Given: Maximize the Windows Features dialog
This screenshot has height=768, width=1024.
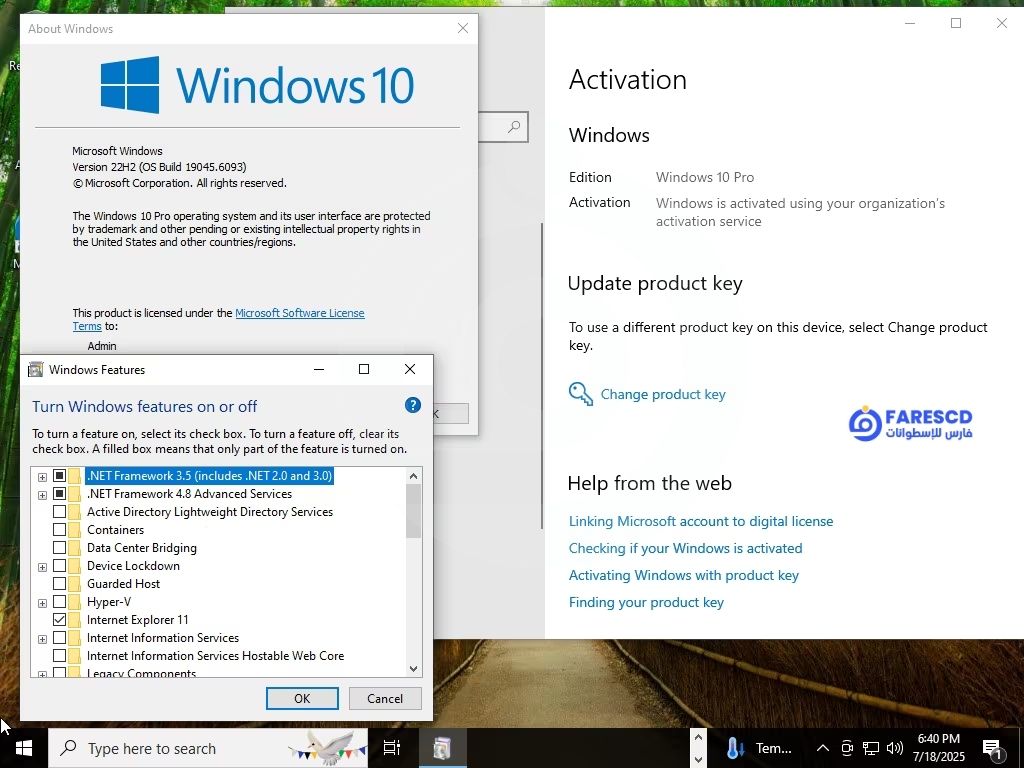Looking at the screenshot, I should (364, 369).
